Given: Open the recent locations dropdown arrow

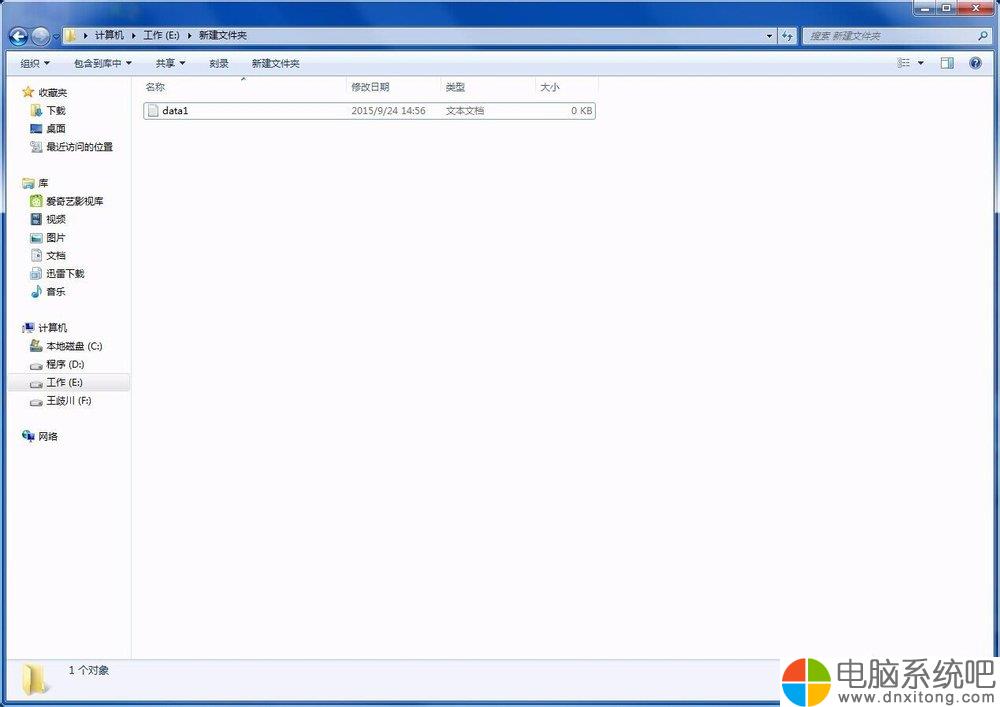Looking at the screenshot, I should coord(56,37).
